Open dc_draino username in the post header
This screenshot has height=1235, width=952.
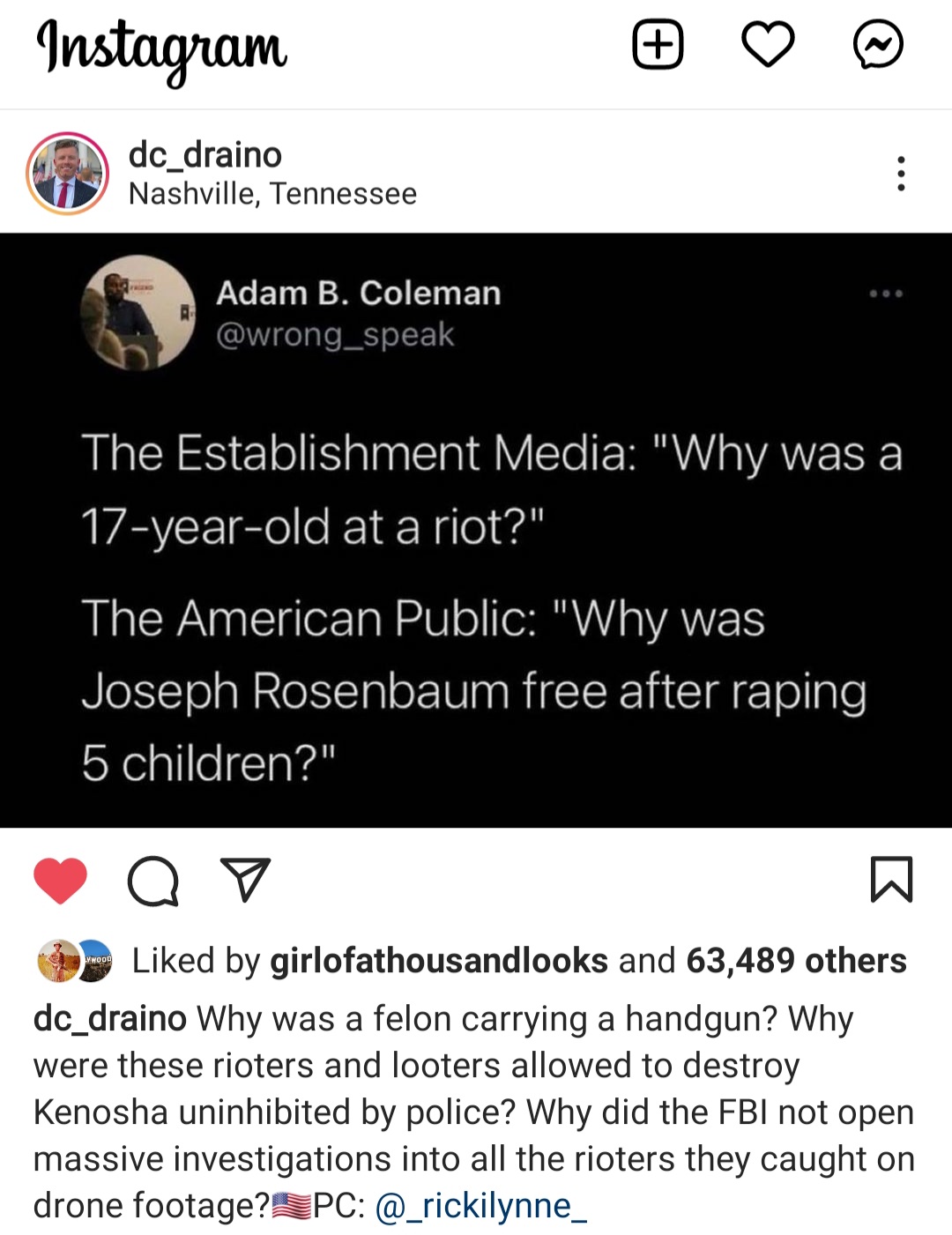pos(205,154)
